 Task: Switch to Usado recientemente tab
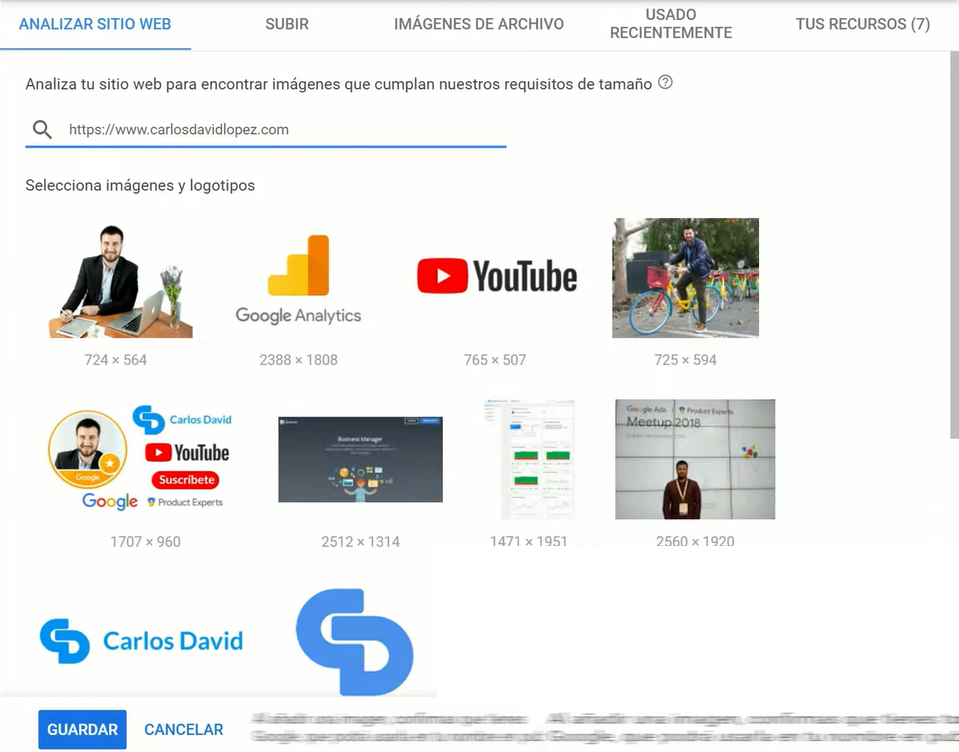coord(671,24)
